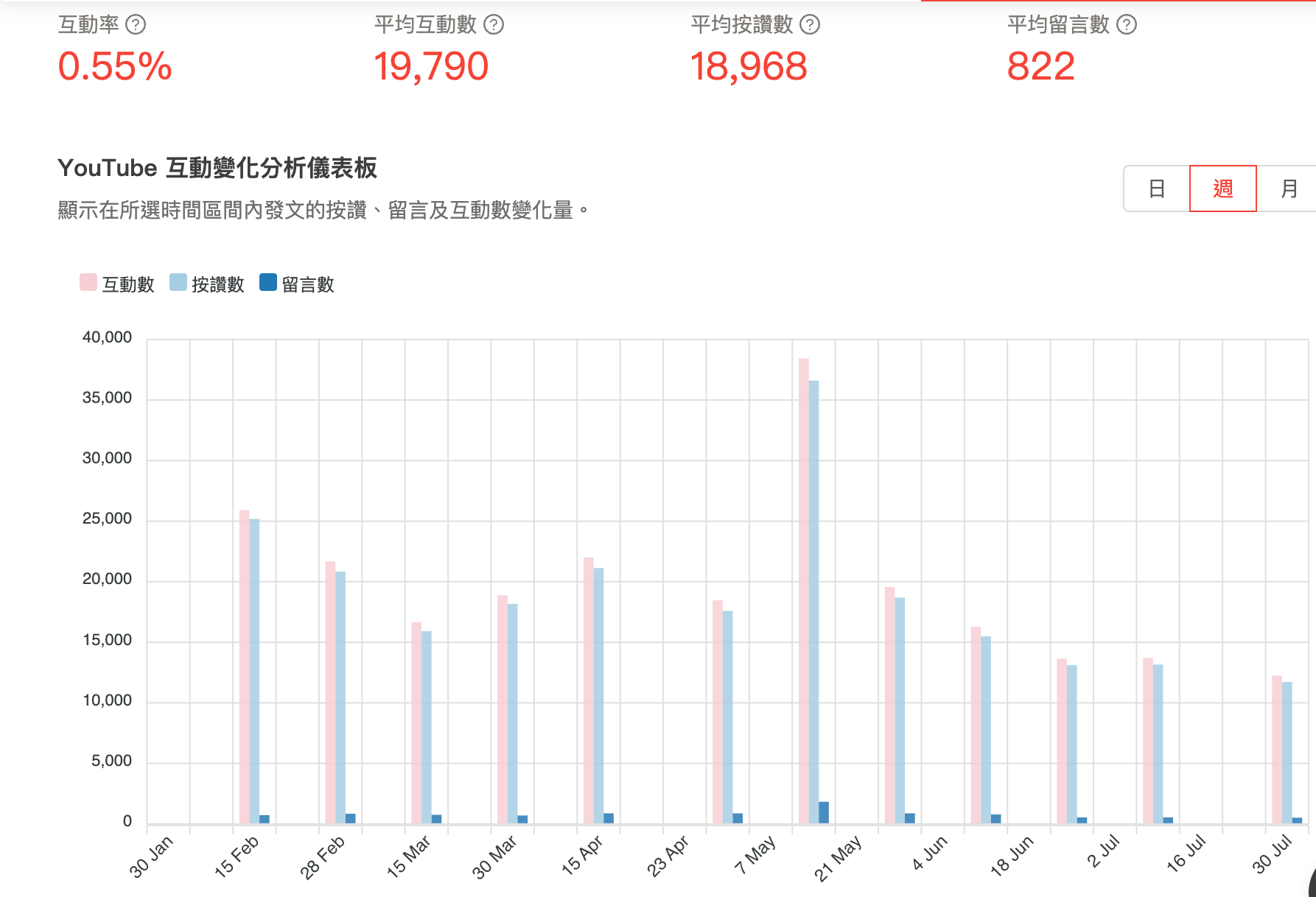This screenshot has width=1316, height=897.
Task: Click the 16 Jul x-axis label
Action: coord(1186,854)
